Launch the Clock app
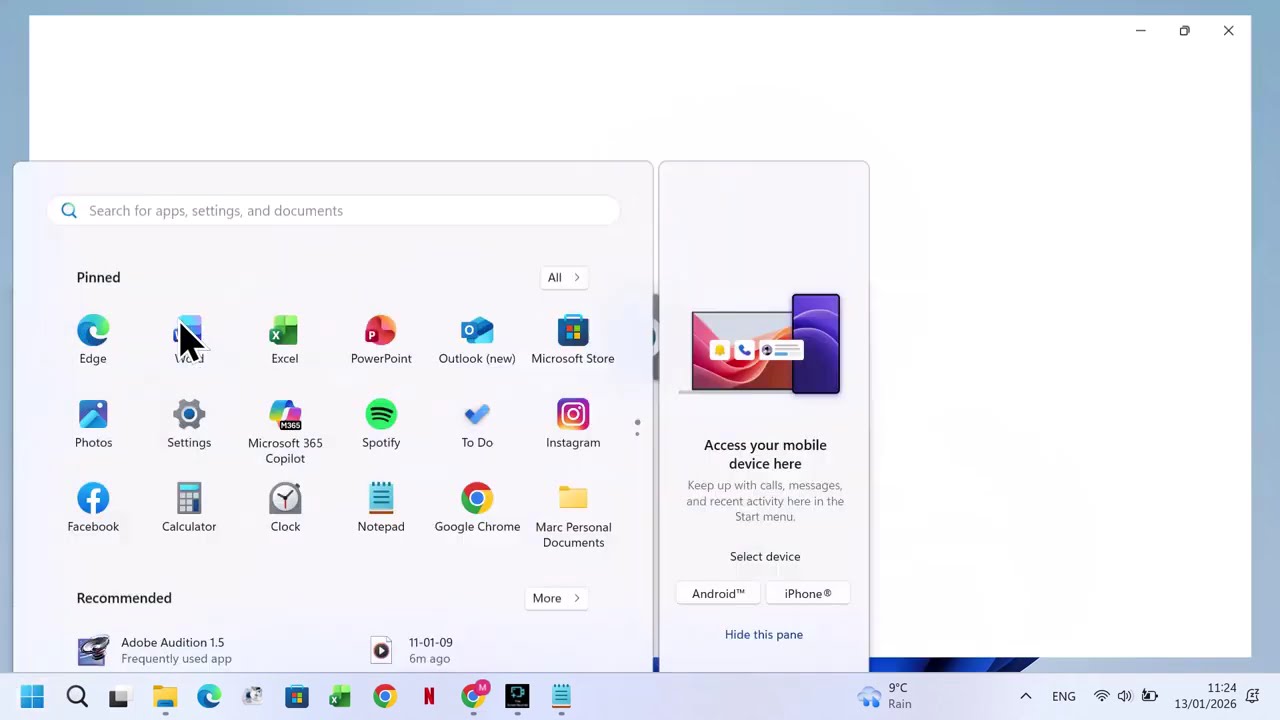This screenshot has height=720, width=1280. pos(285,508)
